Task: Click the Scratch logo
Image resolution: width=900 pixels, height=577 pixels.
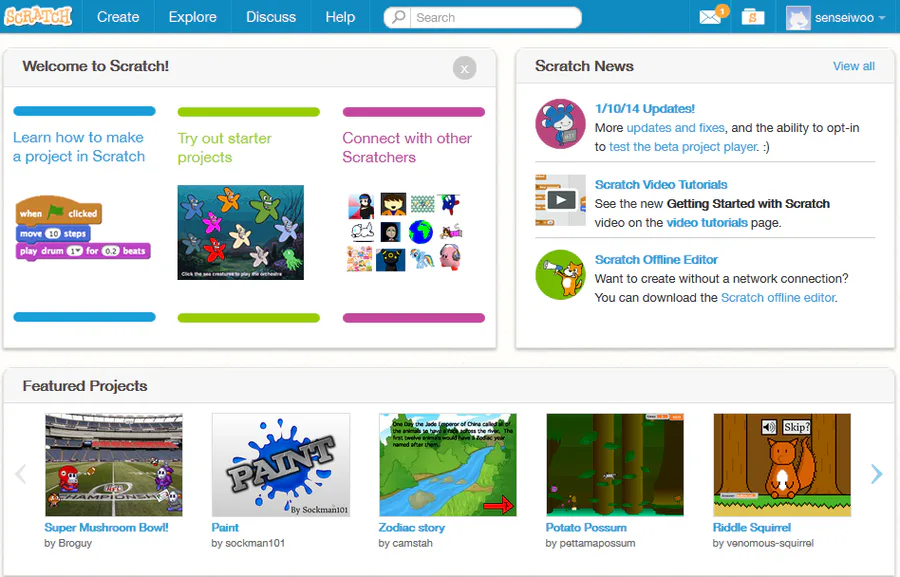Action: tap(38, 16)
